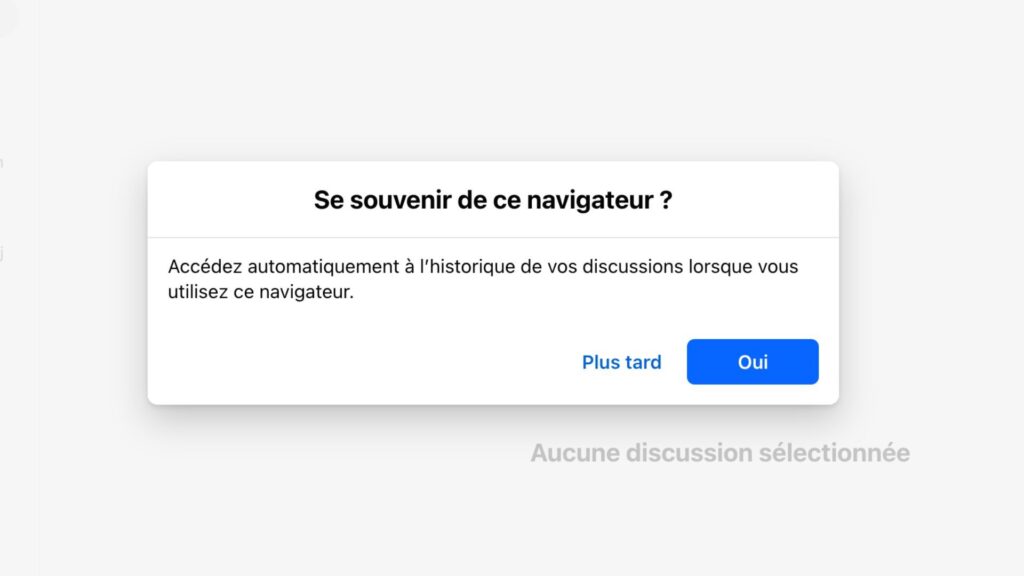
Task: Confirm with the blue Oui button
Action: pos(752,362)
